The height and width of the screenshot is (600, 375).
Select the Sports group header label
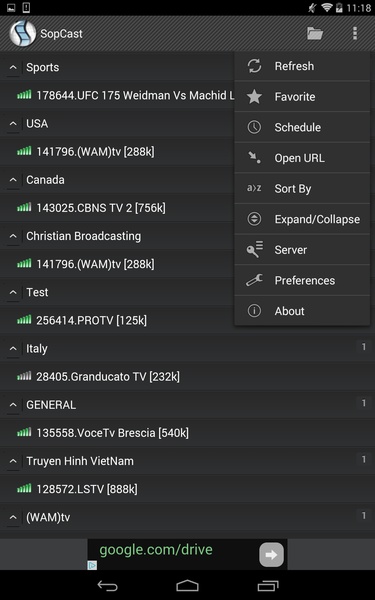42,67
